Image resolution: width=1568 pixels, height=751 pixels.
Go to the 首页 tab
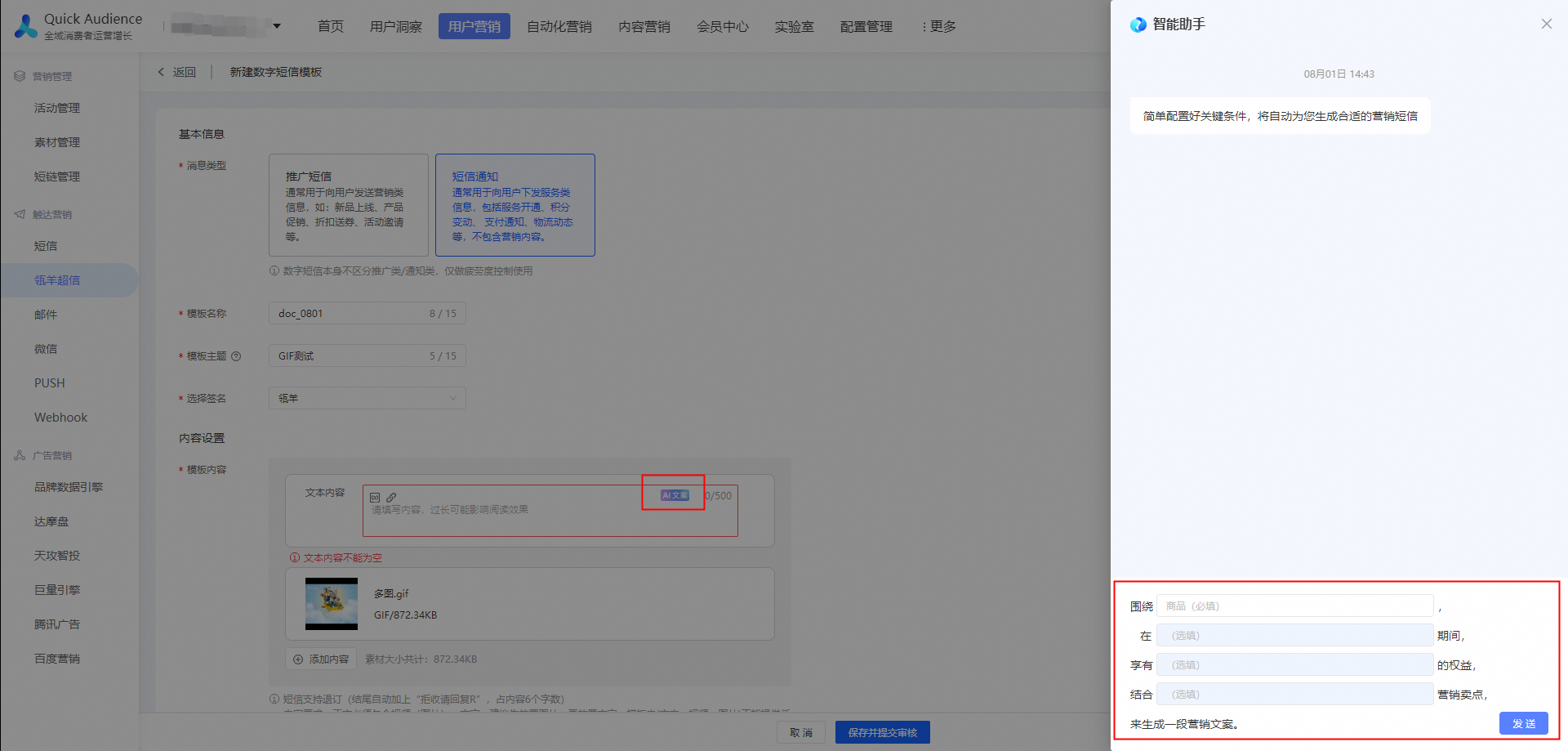(x=331, y=26)
